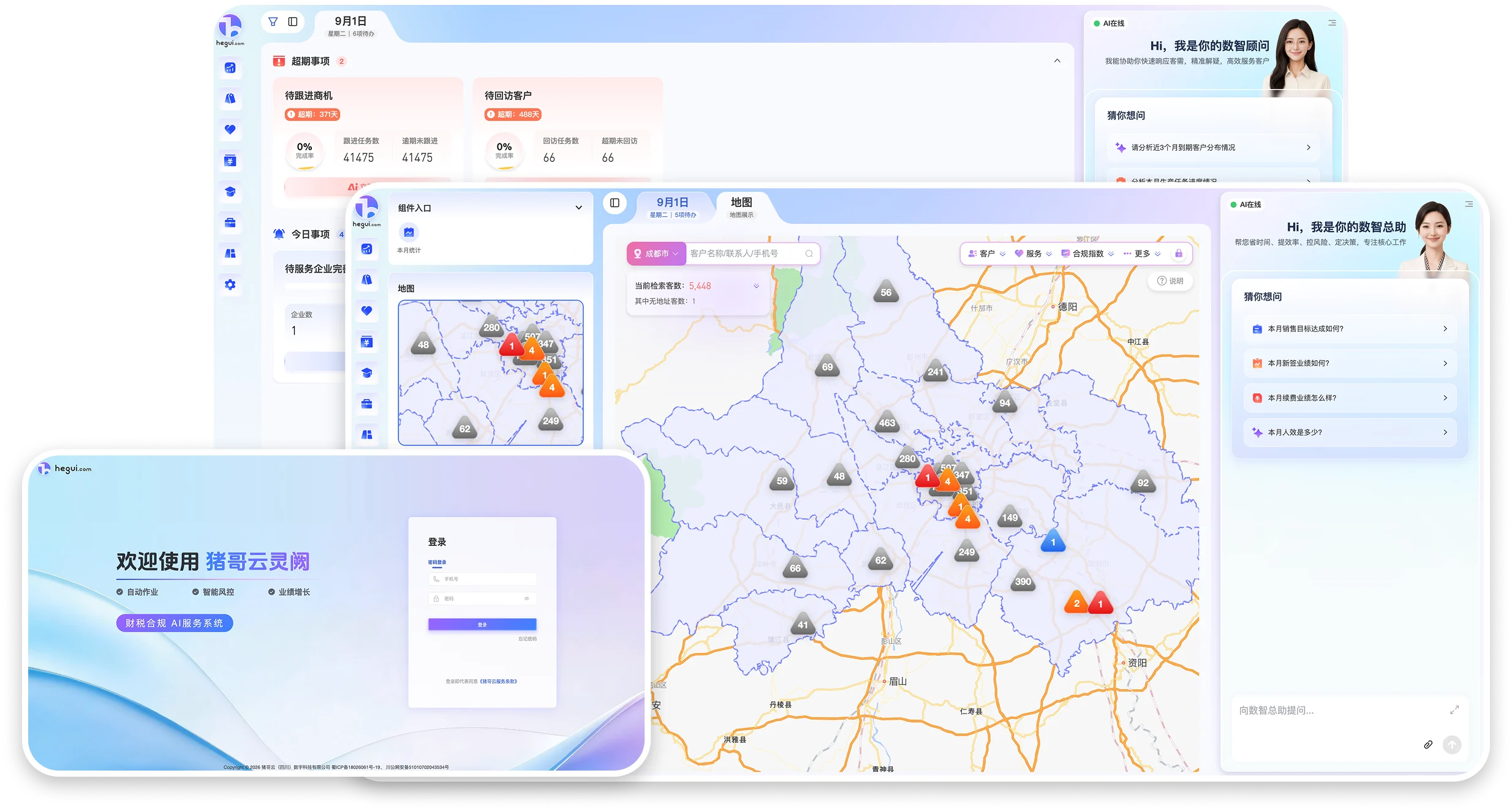Open AI panel menu icon in map window
Screen dimensions: 1512x811
click(x=1469, y=204)
